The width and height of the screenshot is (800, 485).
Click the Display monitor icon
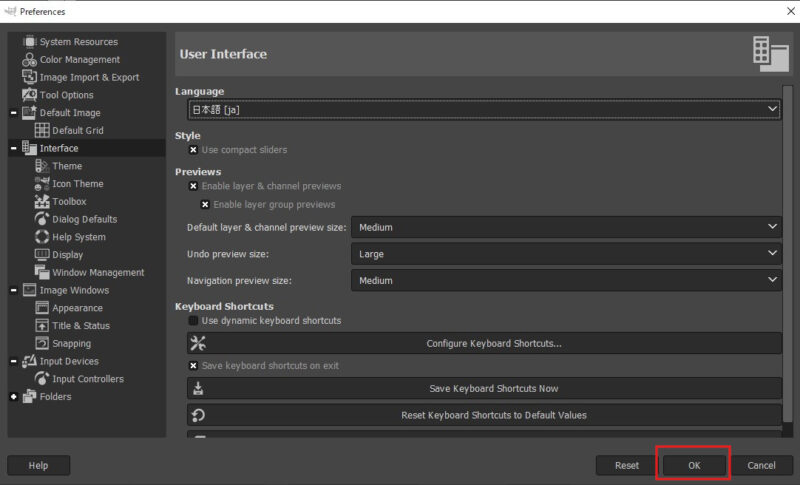pos(42,254)
